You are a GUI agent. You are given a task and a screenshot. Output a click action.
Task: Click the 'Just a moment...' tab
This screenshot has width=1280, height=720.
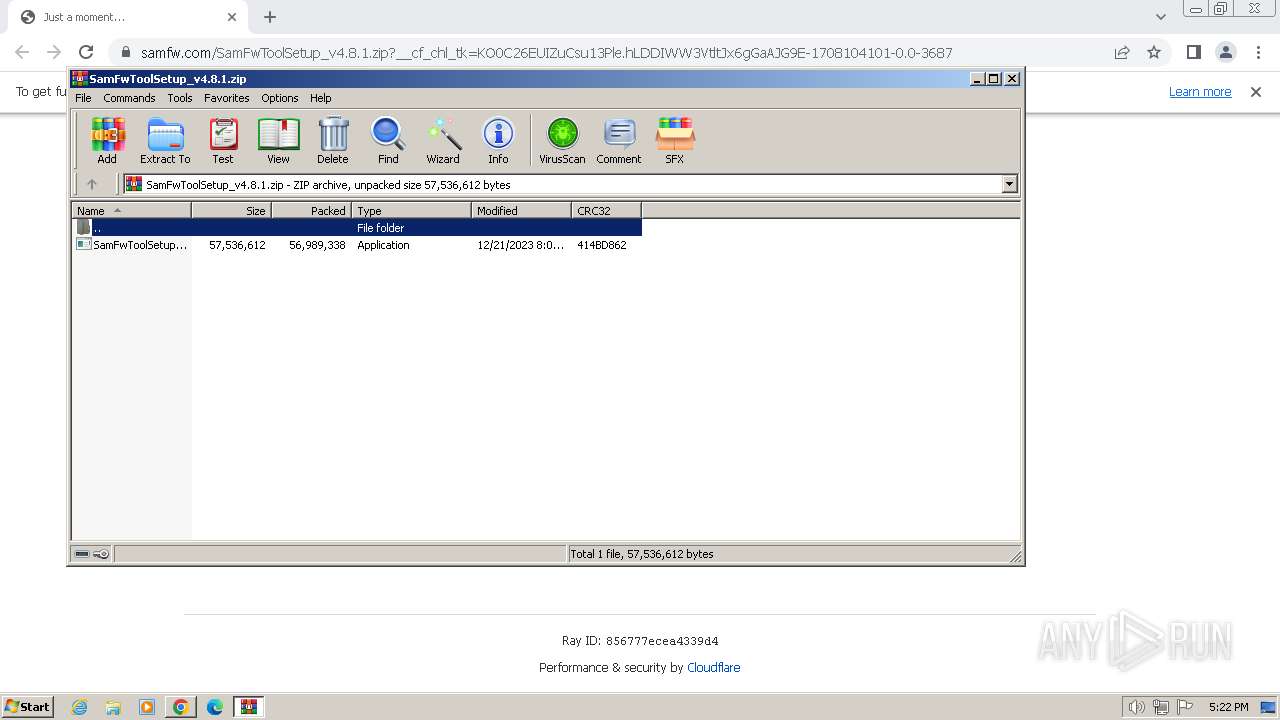128,17
